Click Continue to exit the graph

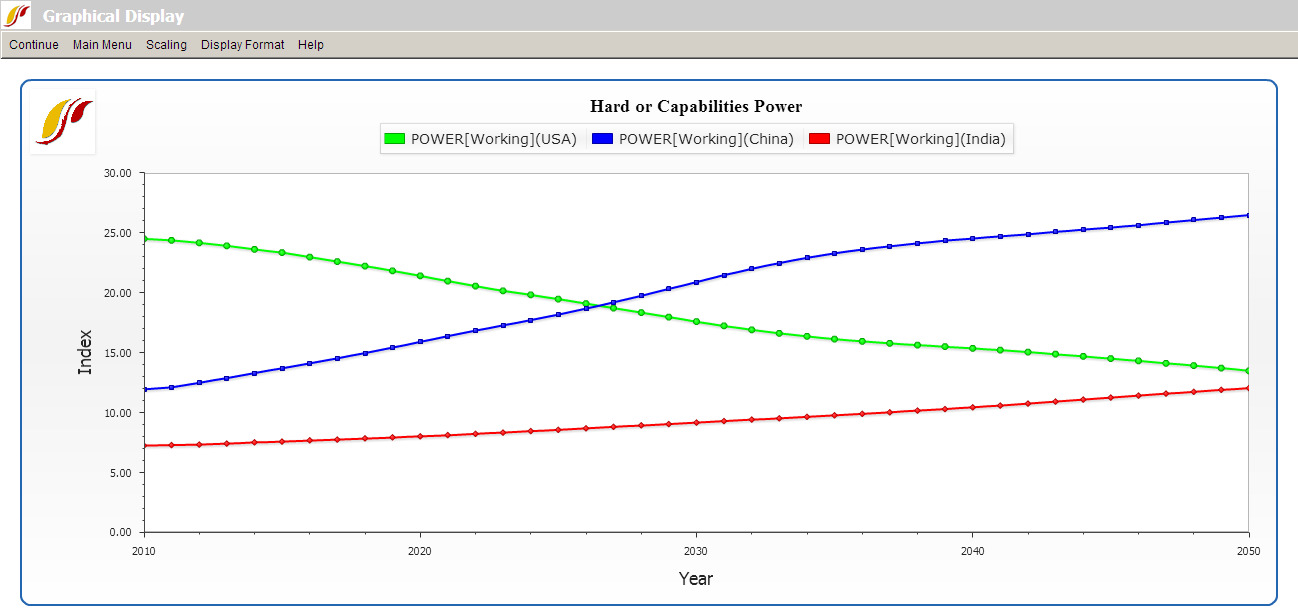click(x=33, y=44)
